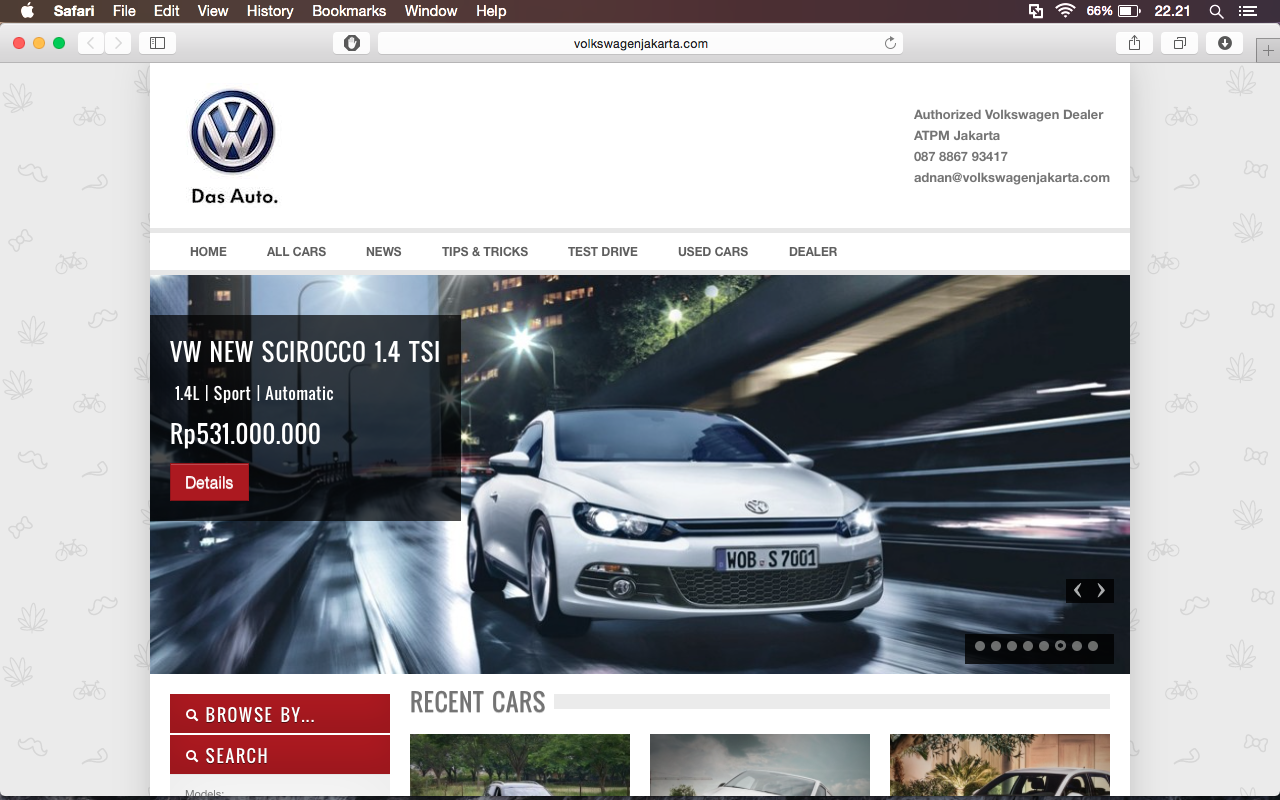Image resolution: width=1280 pixels, height=800 pixels.
Task: Go to previous slide arrow on carousel
Action: coord(1078,590)
